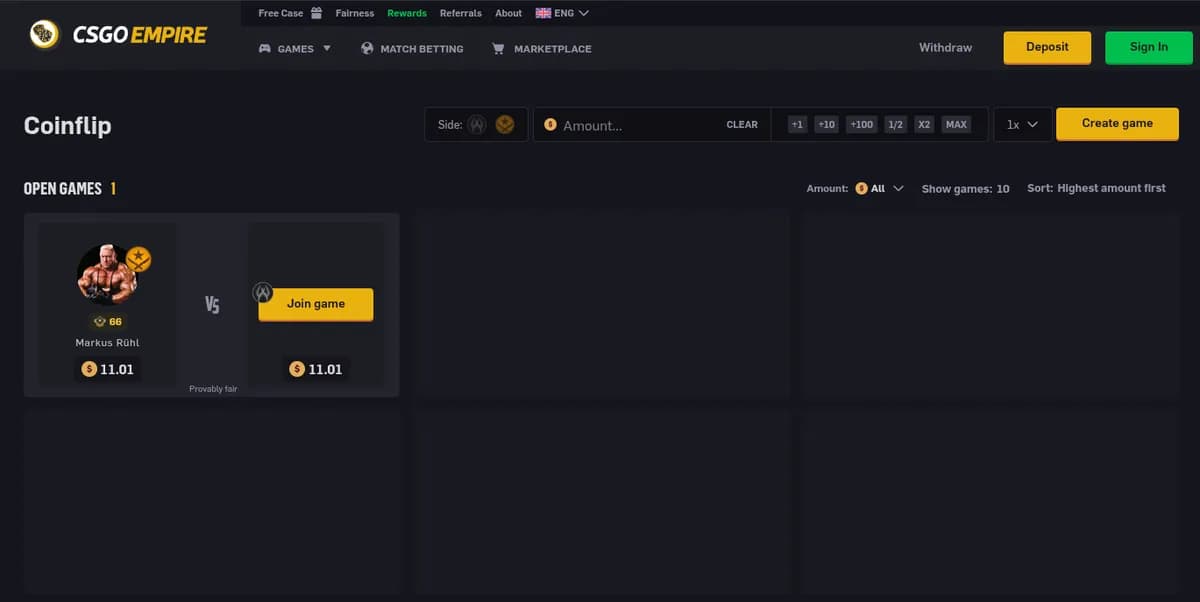Click the CSGO Empire coin logo

coord(44,35)
